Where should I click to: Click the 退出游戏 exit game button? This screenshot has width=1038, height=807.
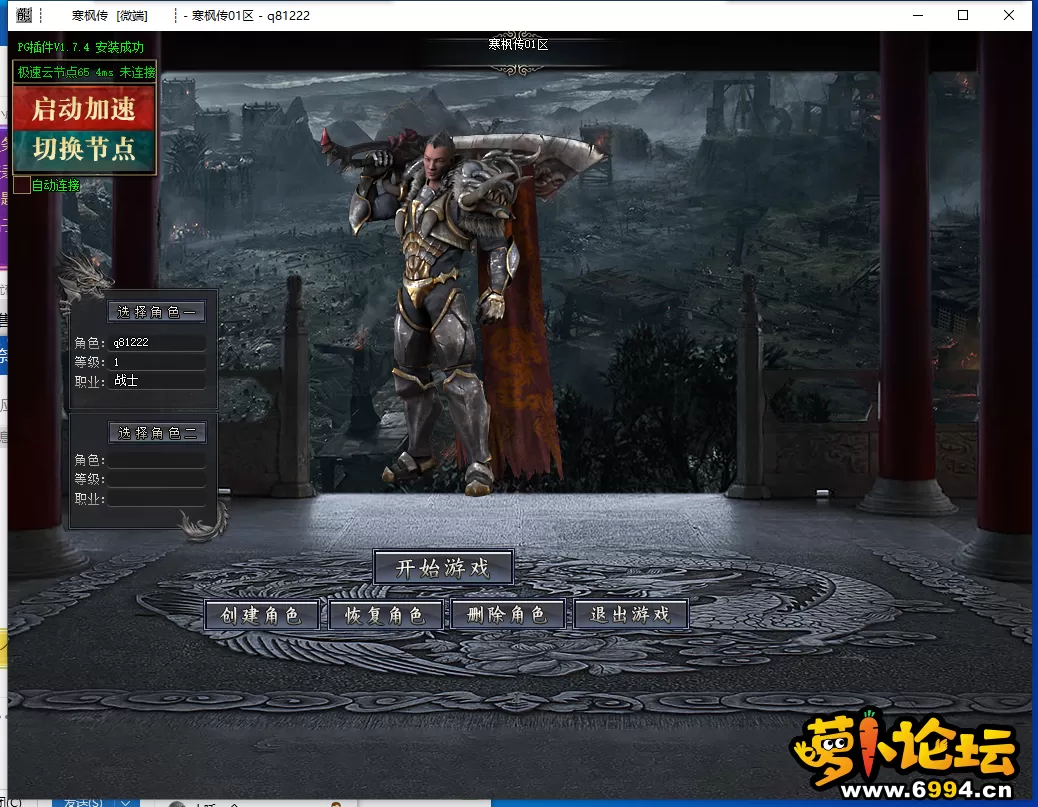pyautogui.click(x=630, y=614)
